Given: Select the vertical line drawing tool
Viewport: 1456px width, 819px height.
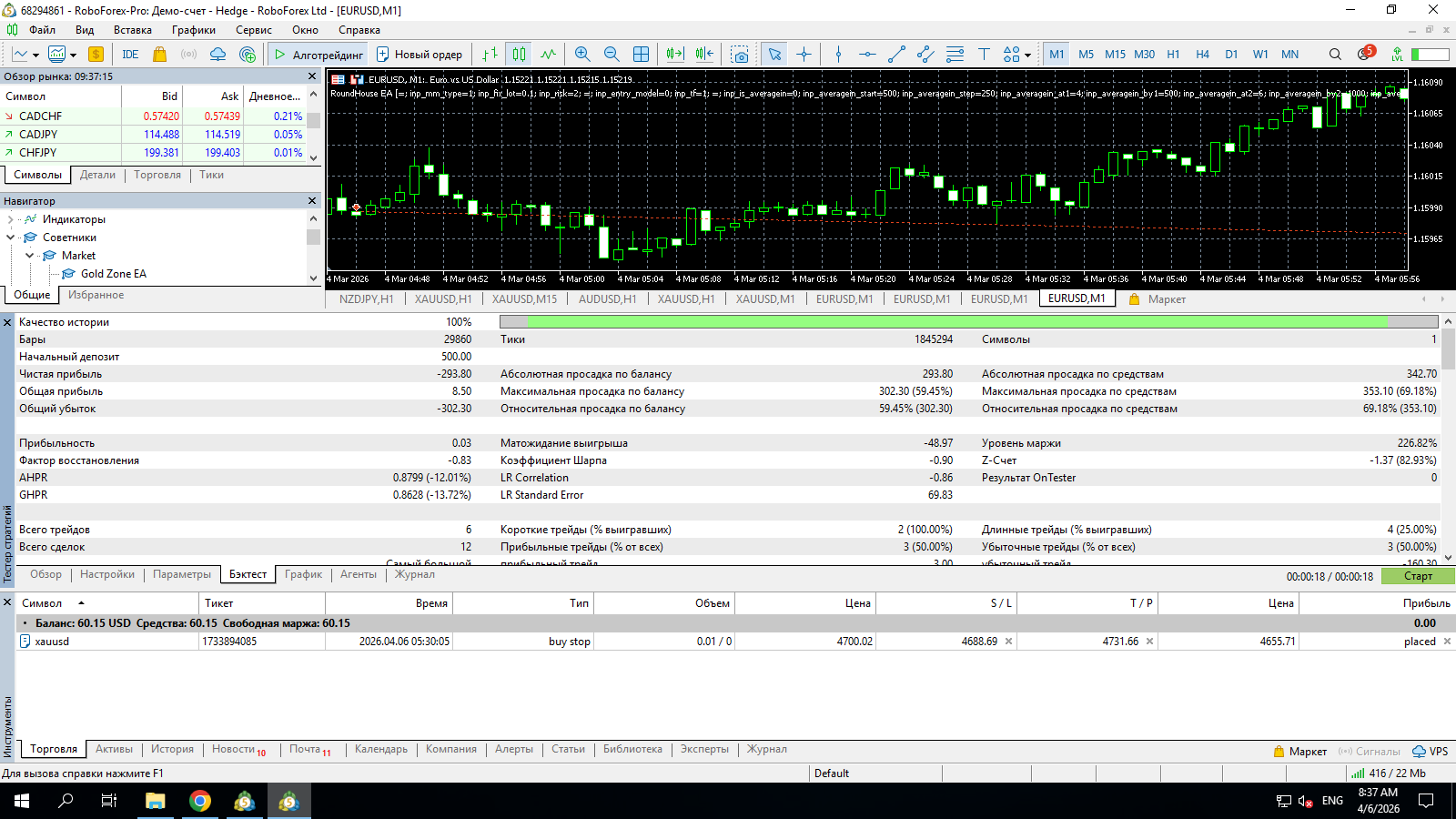Looking at the screenshot, I should tap(838, 55).
